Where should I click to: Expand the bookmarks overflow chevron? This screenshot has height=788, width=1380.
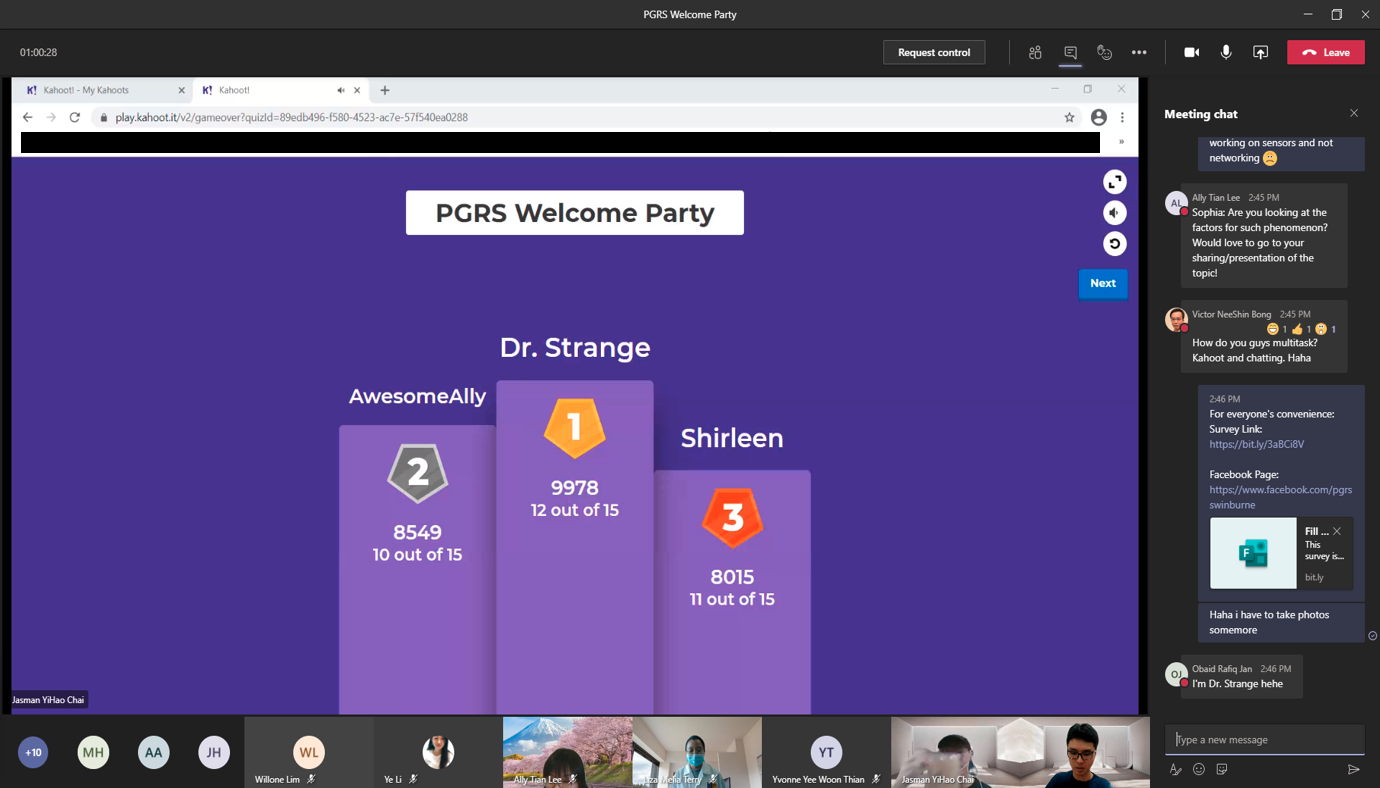[x=1121, y=142]
